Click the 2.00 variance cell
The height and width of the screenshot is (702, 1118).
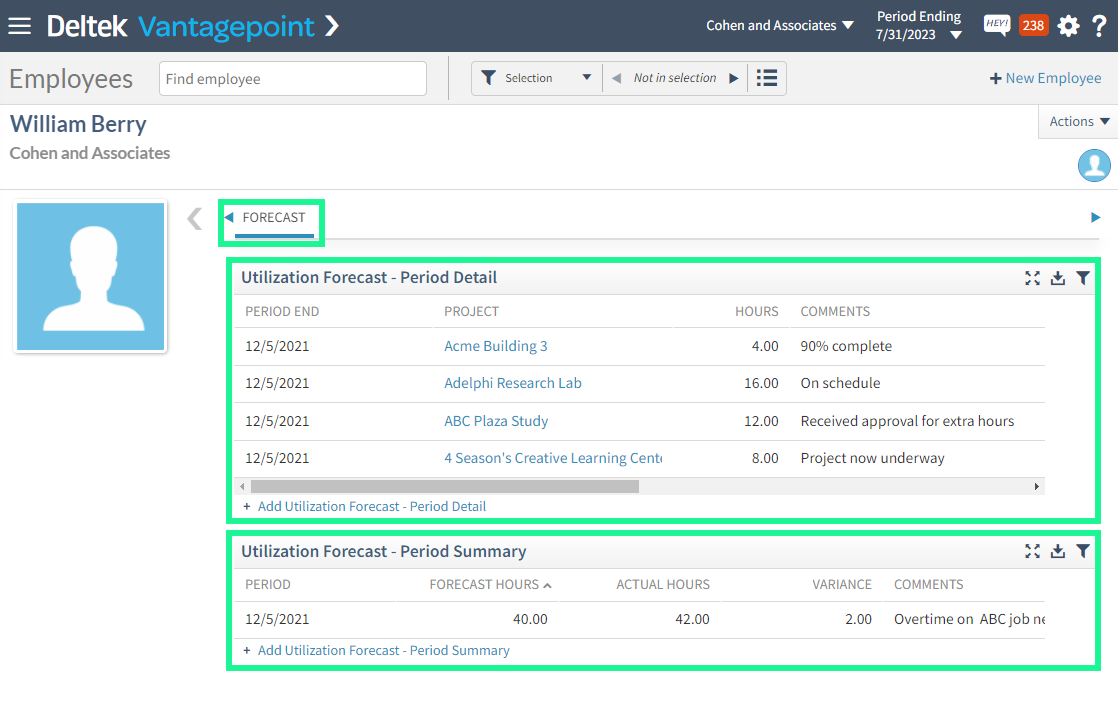[x=858, y=619]
